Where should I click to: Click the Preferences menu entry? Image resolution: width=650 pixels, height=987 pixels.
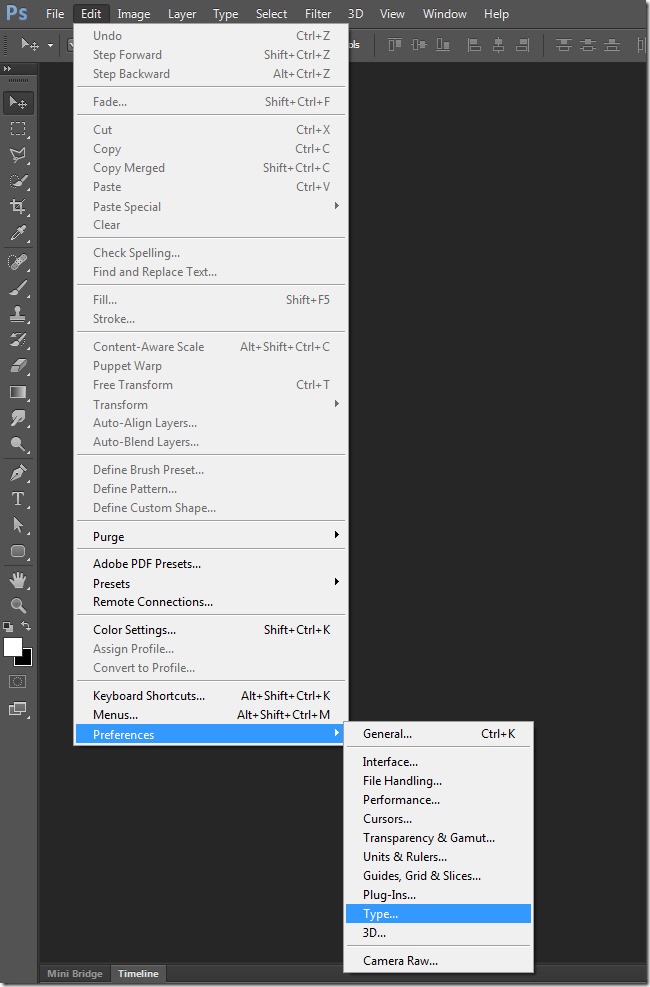click(x=211, y=734)
